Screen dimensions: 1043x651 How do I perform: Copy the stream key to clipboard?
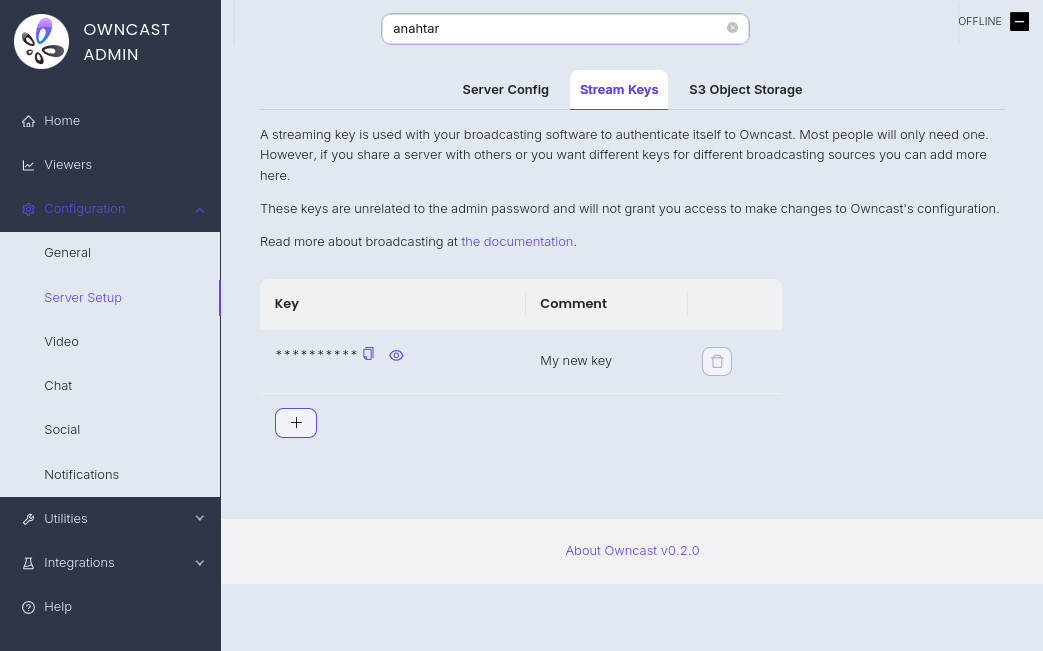(x=369, y=354)
